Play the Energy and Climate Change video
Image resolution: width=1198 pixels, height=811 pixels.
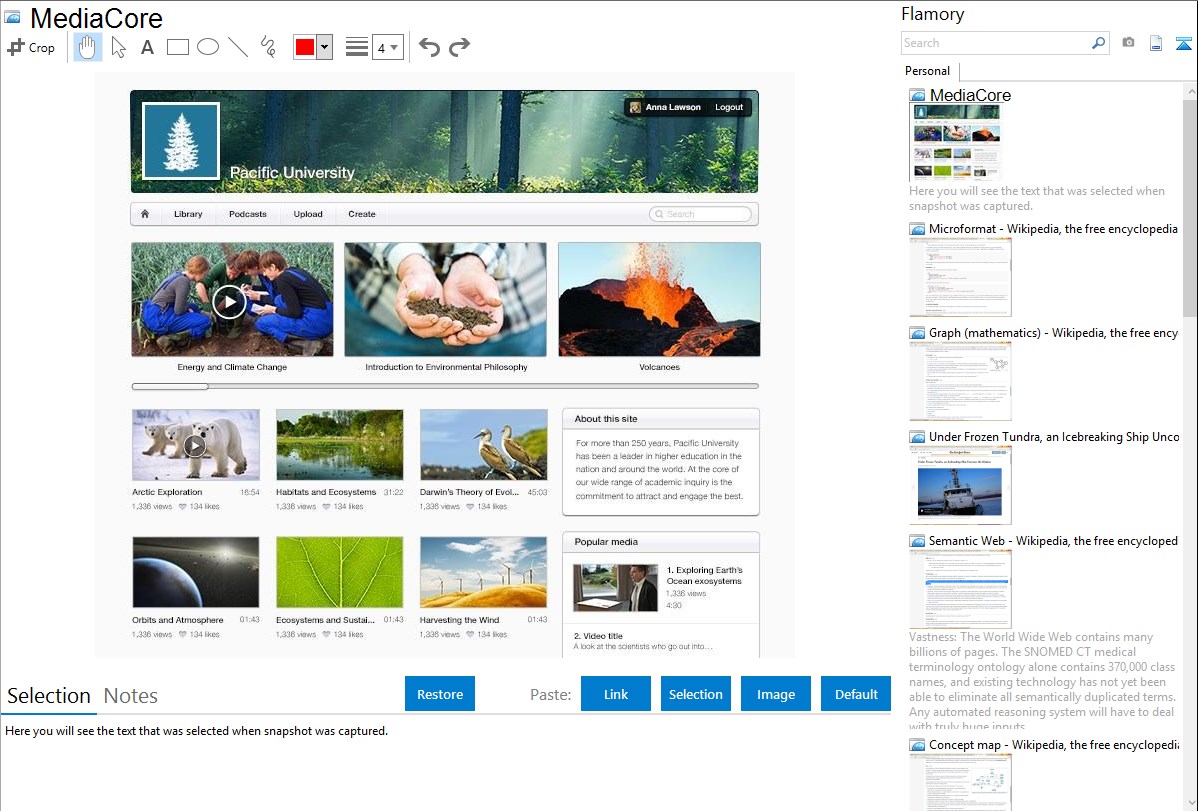(229, 301)
